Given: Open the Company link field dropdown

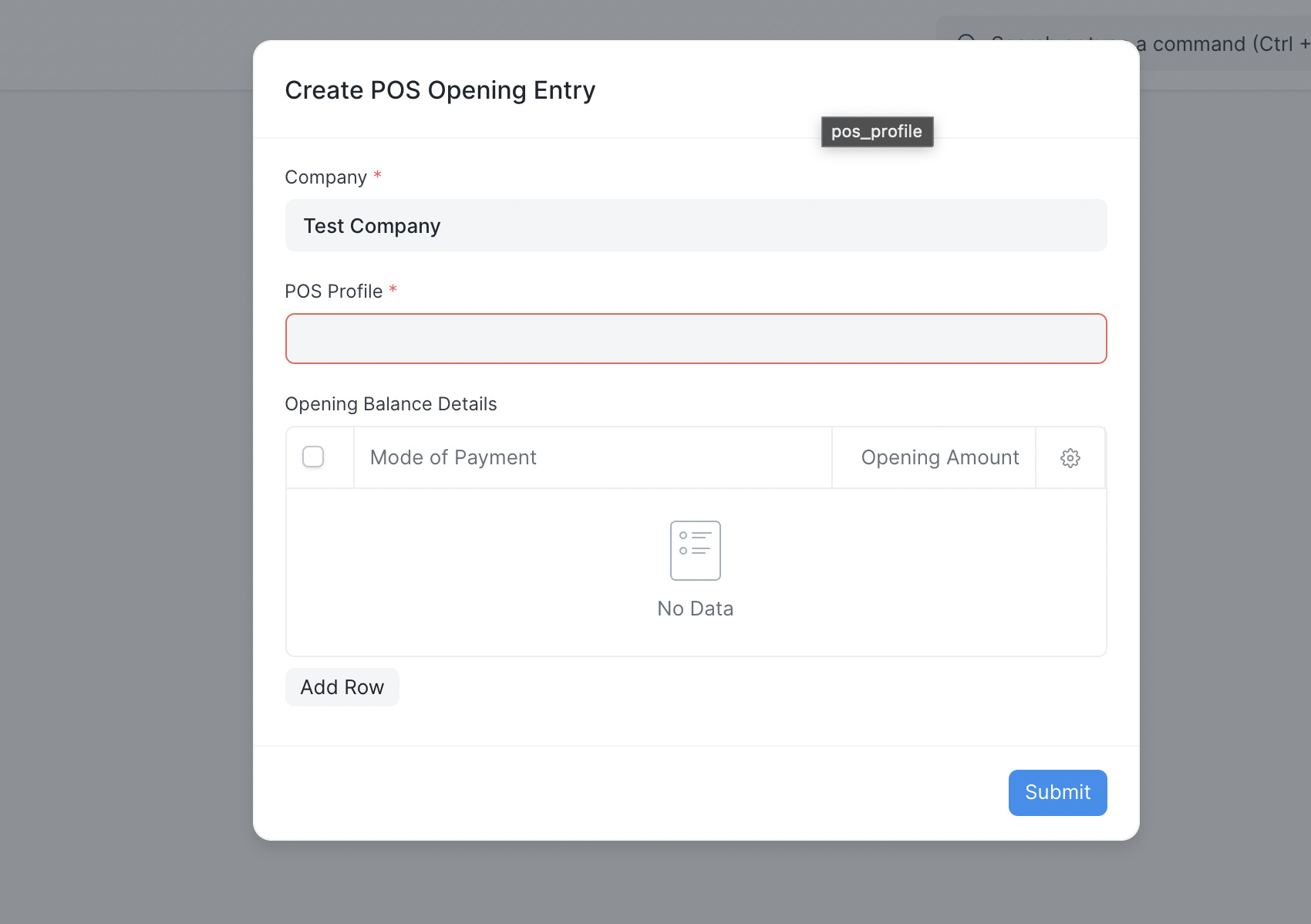Looking at the screenshot, I should coord(696,225).
